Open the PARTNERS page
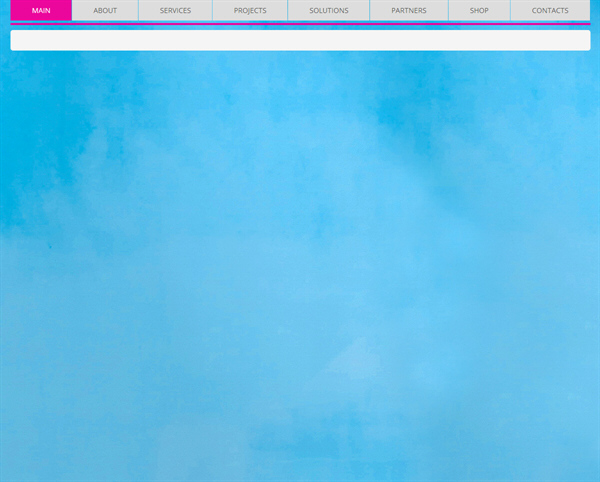 409,10
